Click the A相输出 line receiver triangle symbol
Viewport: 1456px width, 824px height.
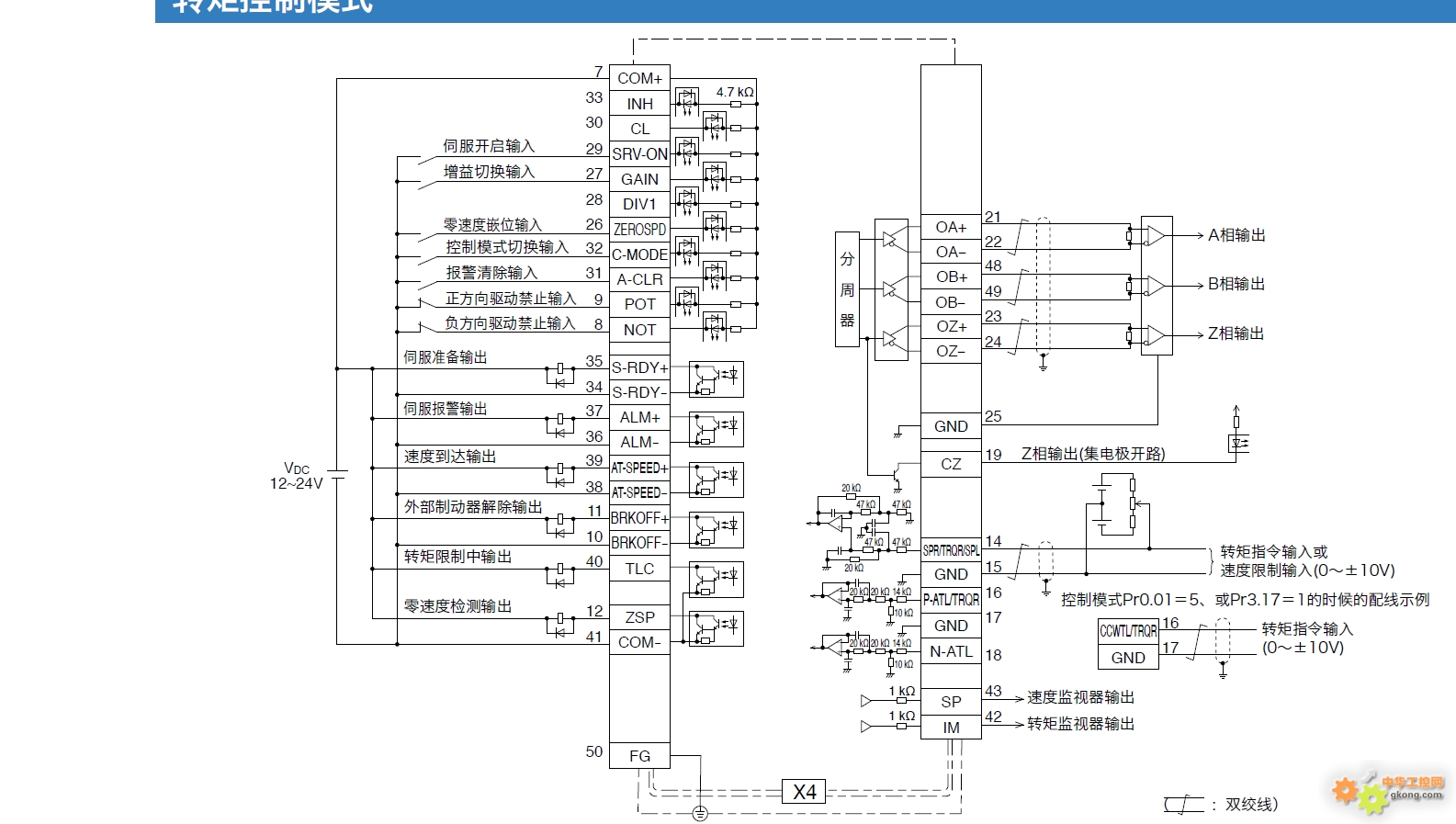pyautogui.click(x=1156, y=235)
